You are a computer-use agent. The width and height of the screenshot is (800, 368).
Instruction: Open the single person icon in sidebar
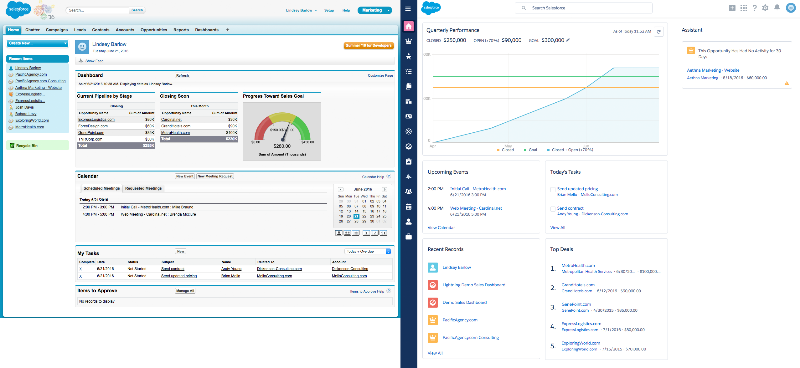[x=408, y=222]
